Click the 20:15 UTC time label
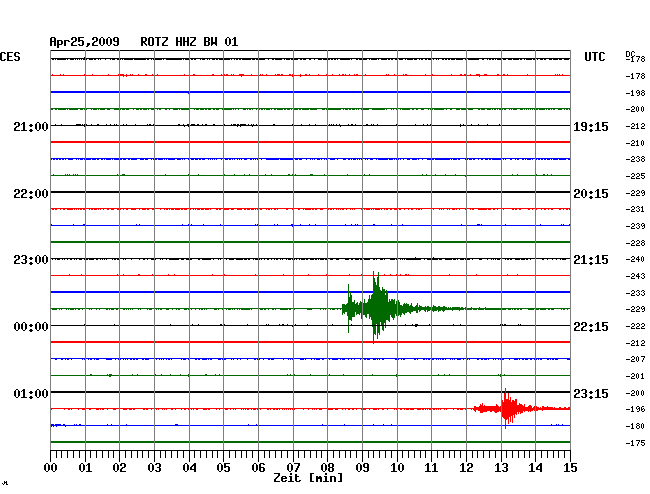This screenshot has width=650, height=494. pyautogui.click(x=591, y=194)
